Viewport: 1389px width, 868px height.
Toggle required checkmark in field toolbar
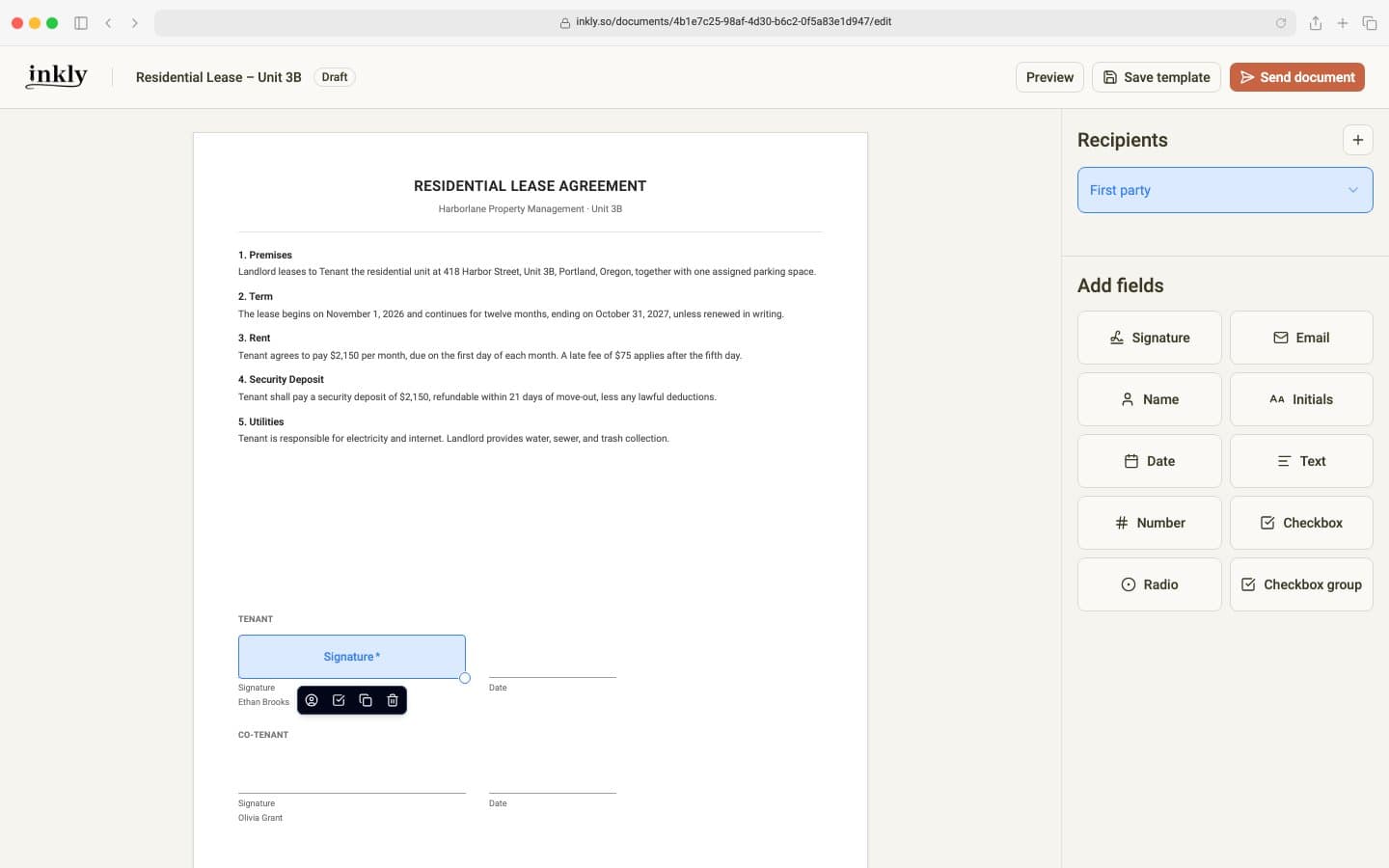339,700
